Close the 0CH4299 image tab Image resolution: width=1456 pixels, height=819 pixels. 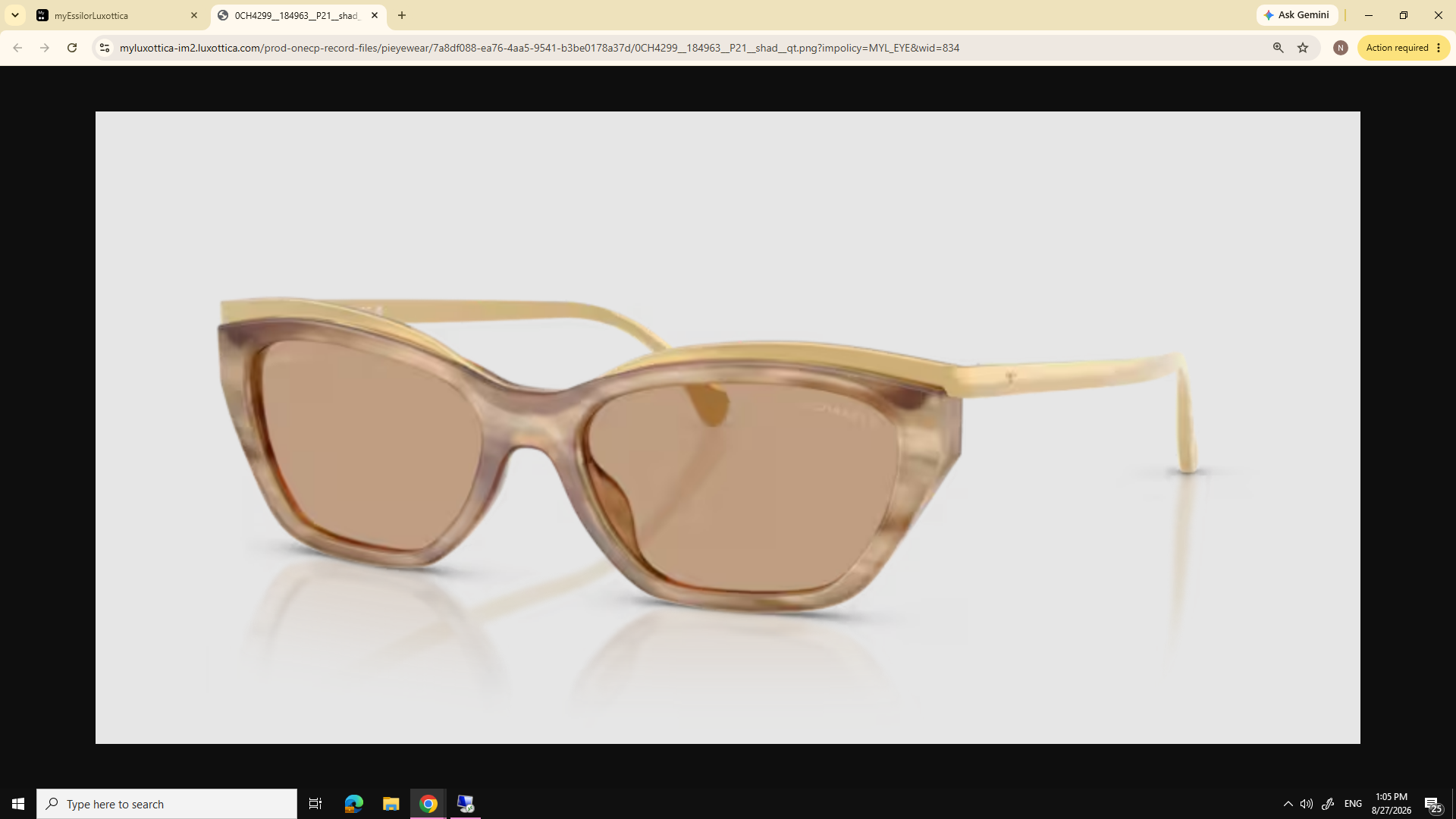375,15
